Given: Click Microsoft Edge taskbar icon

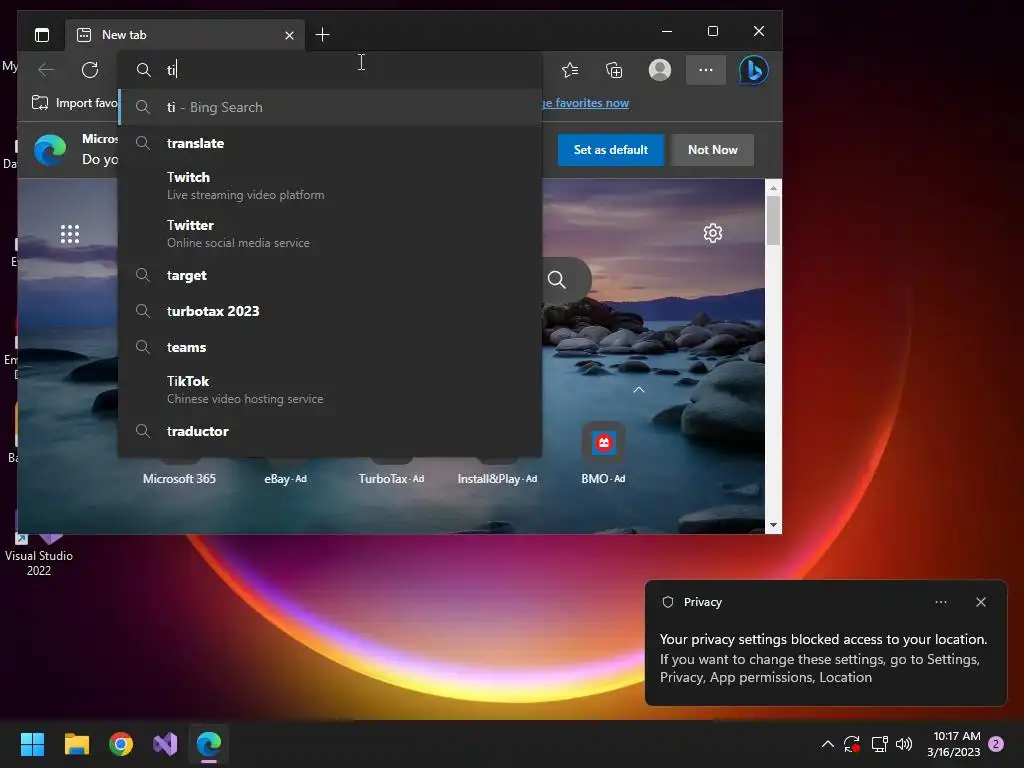Looking at the screenshot, I should 209,744.
